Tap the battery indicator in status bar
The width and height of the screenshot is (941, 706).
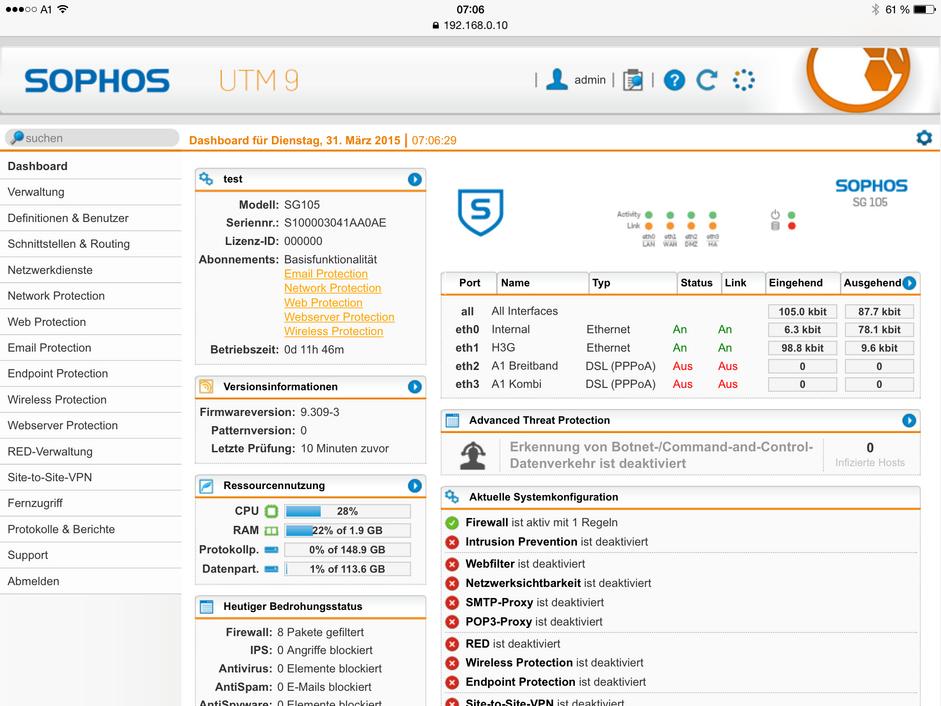tap(924, 10)
